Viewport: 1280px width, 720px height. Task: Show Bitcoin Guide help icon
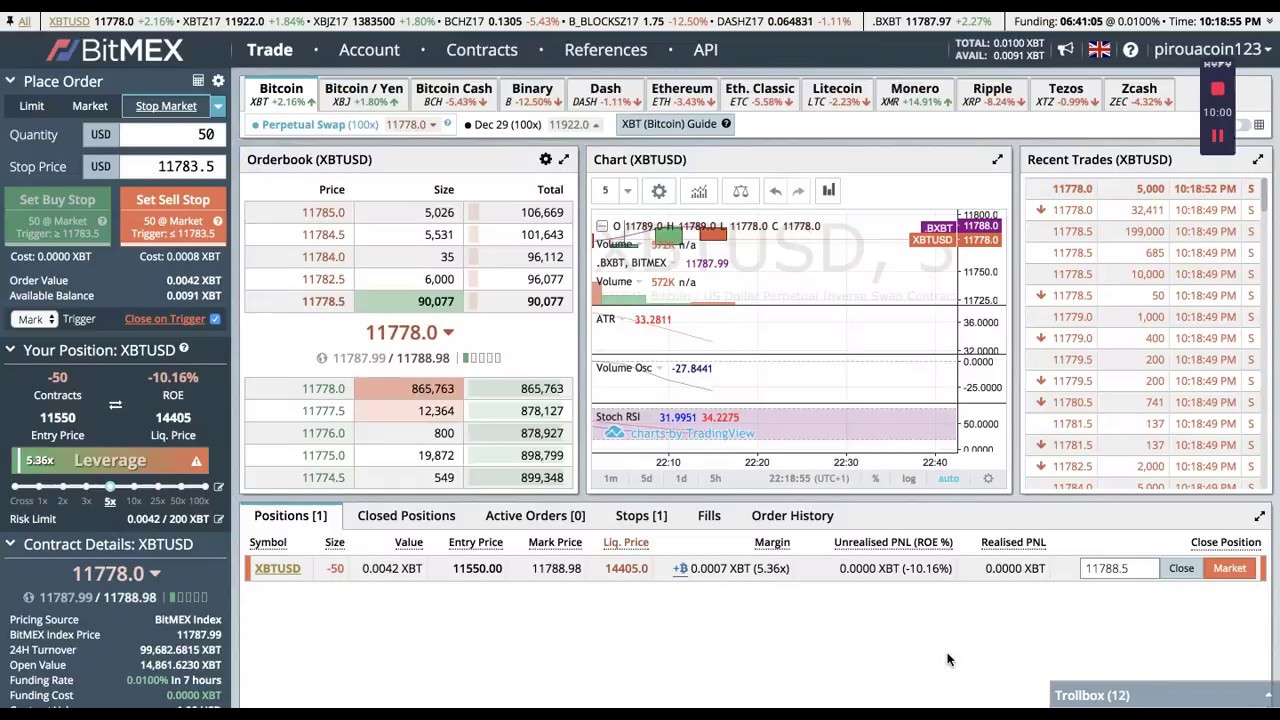pos(726,124)
